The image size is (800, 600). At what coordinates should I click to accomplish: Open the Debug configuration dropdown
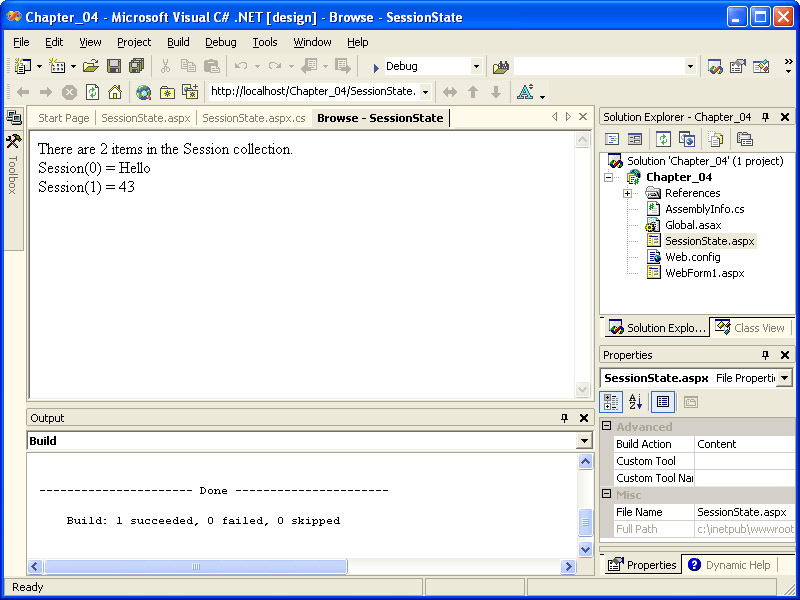point(476,66)
